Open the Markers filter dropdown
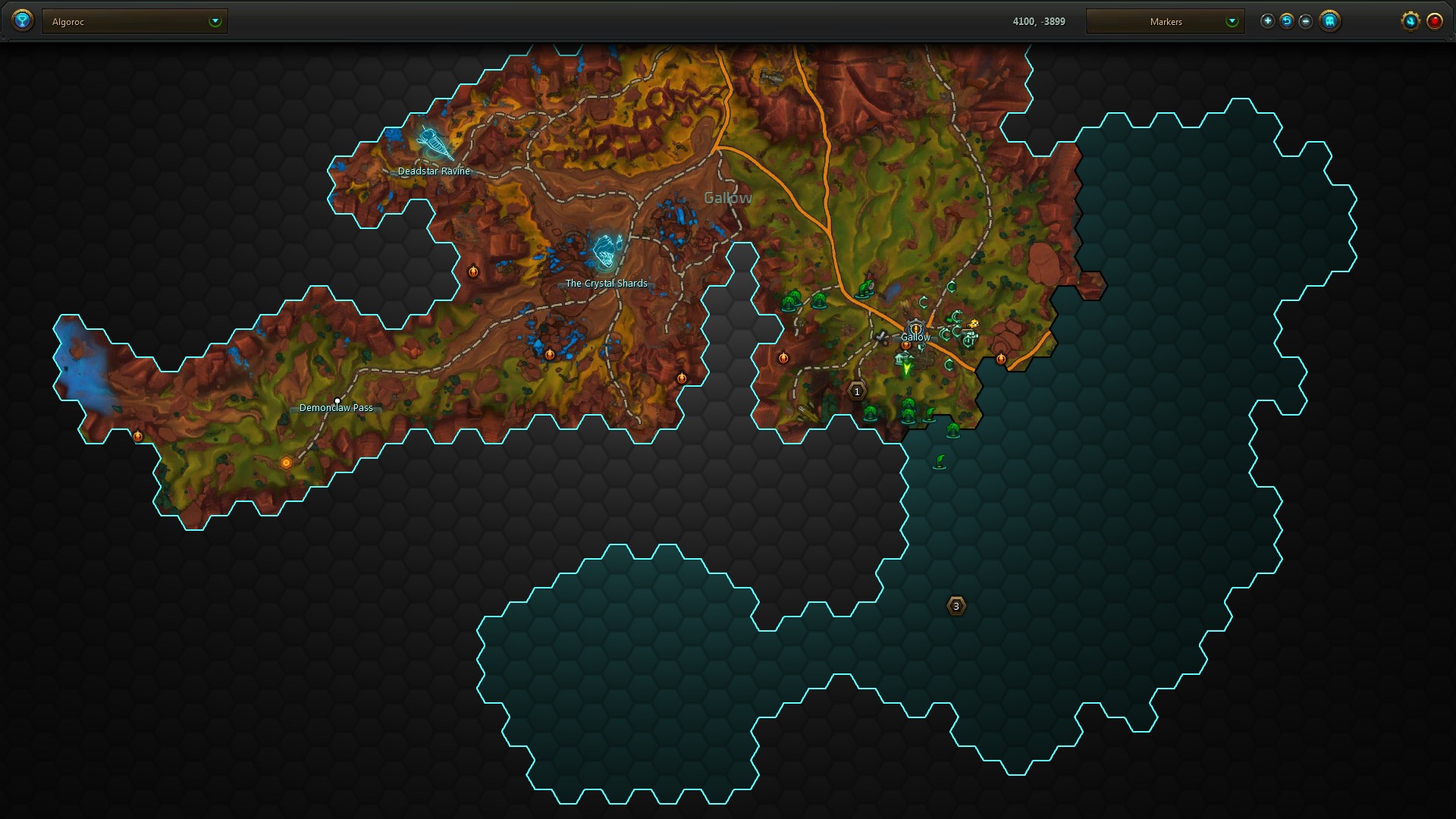 click(1165, 21)
